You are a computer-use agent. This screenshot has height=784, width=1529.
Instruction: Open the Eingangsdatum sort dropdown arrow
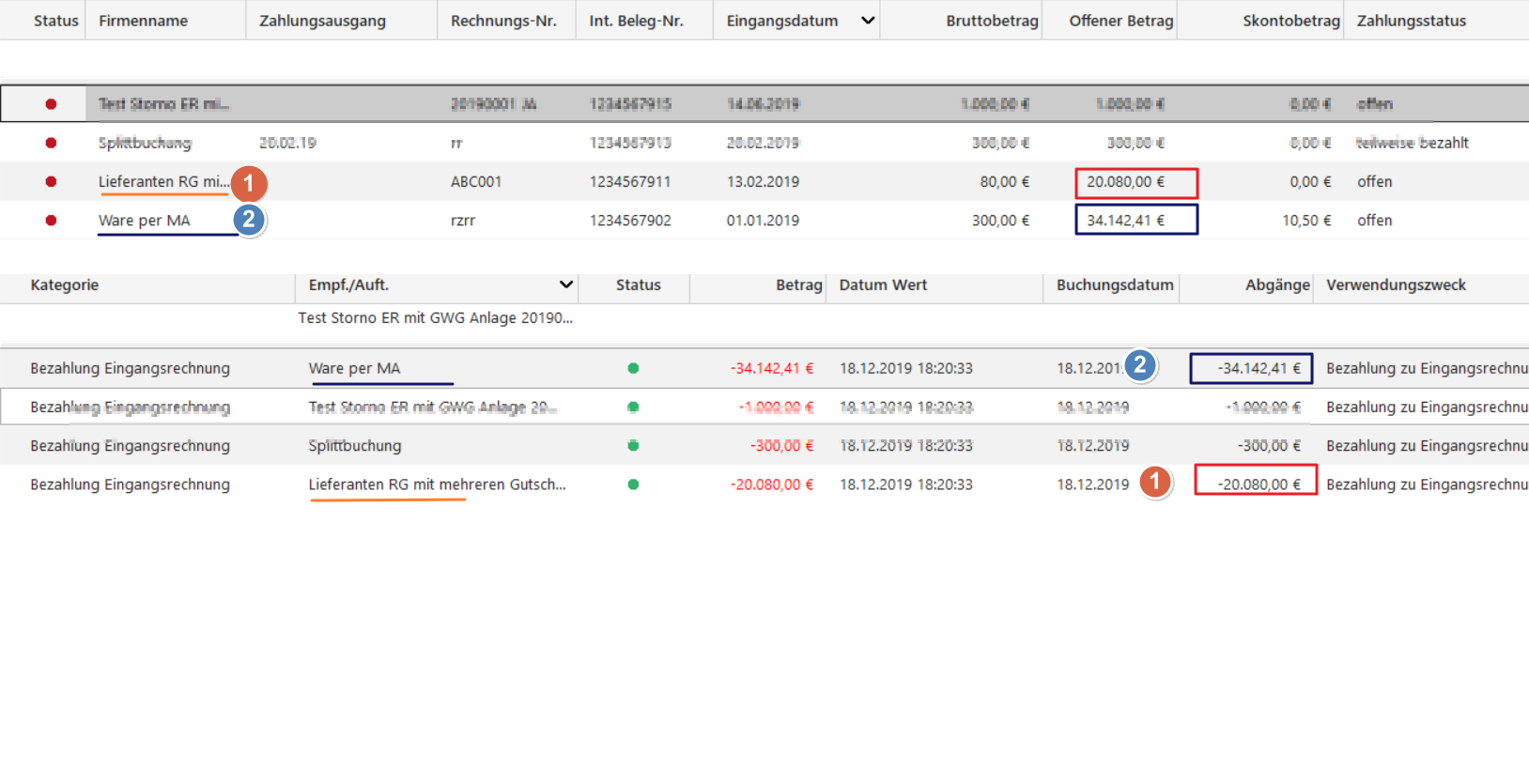click(868, 21)
